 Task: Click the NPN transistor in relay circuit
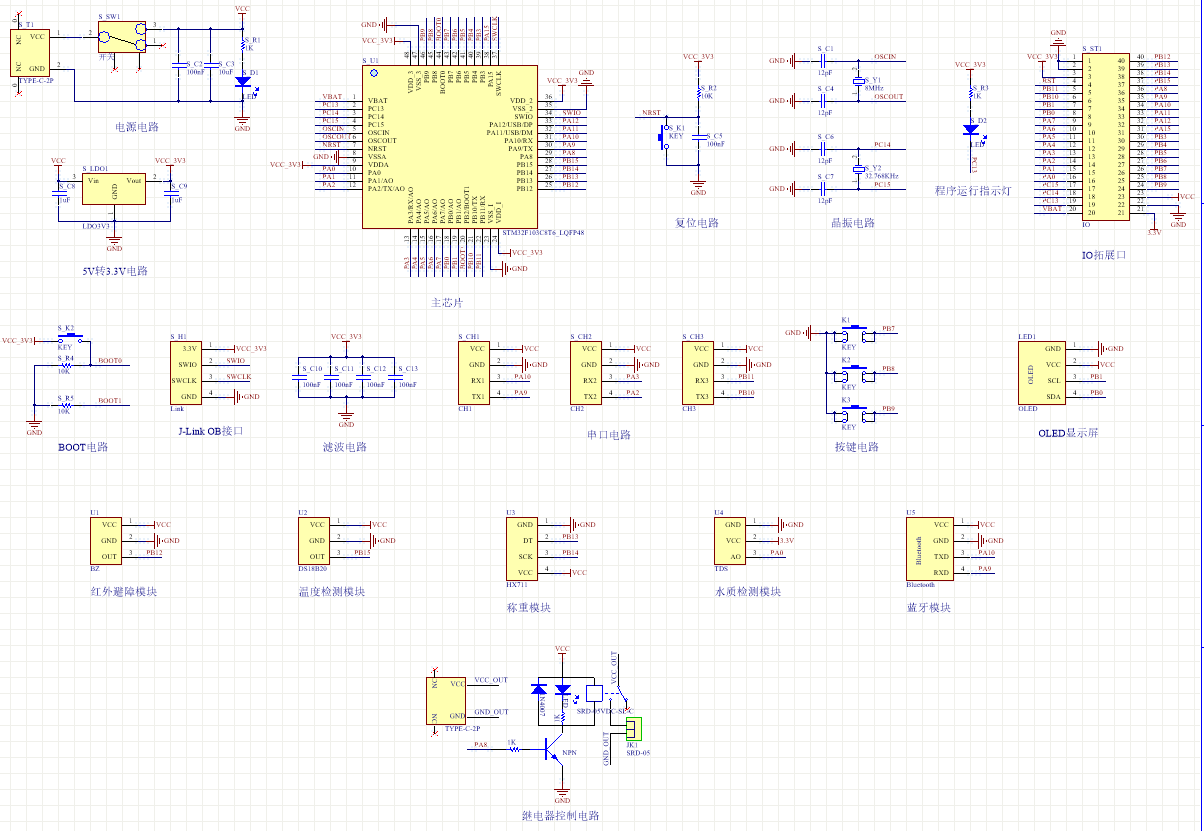click(553, 749)
